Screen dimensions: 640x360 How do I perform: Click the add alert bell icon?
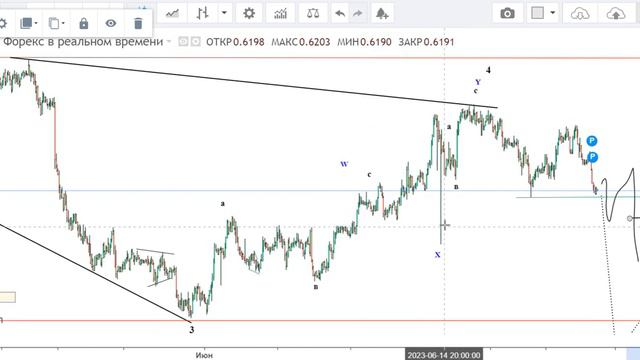[x=382, y=13]
